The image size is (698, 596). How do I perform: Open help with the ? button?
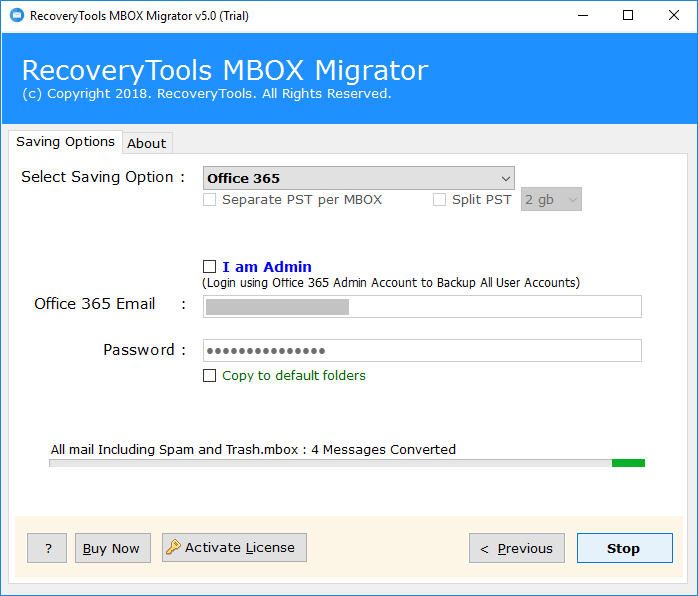coord(47,548)
